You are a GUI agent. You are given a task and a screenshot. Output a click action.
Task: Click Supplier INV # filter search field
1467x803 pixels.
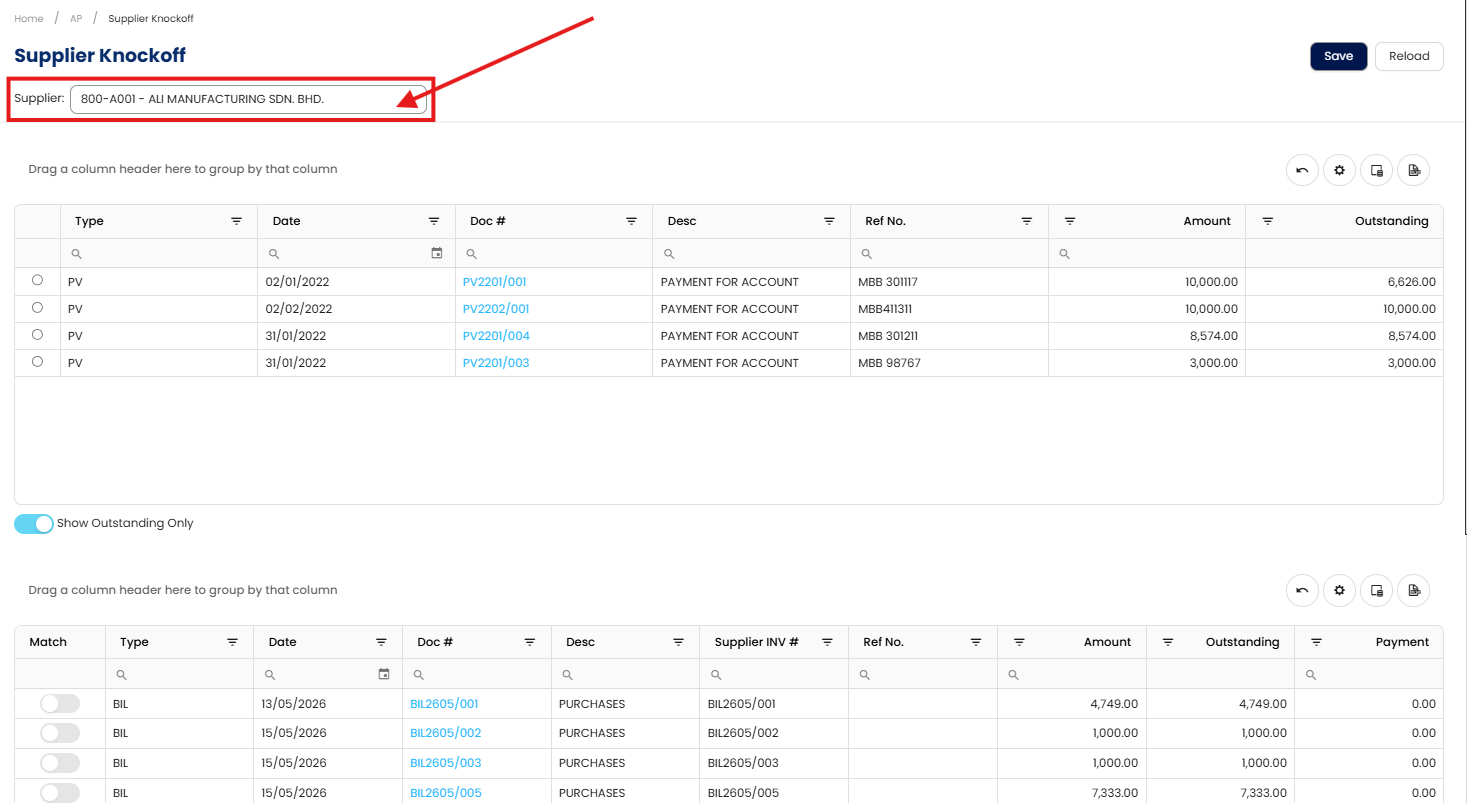tap(774, 675)
